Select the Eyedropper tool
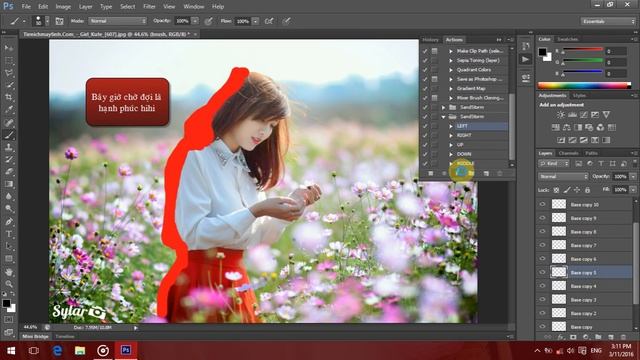This screenshot has height=360, width=640. (x=9, y=110)
